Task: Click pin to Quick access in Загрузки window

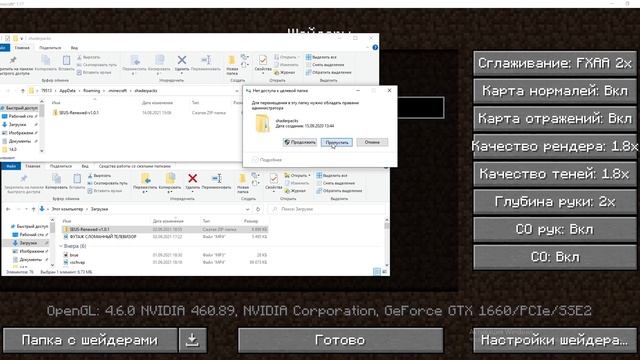Action: pyautogui.click(x=24, y=178)
